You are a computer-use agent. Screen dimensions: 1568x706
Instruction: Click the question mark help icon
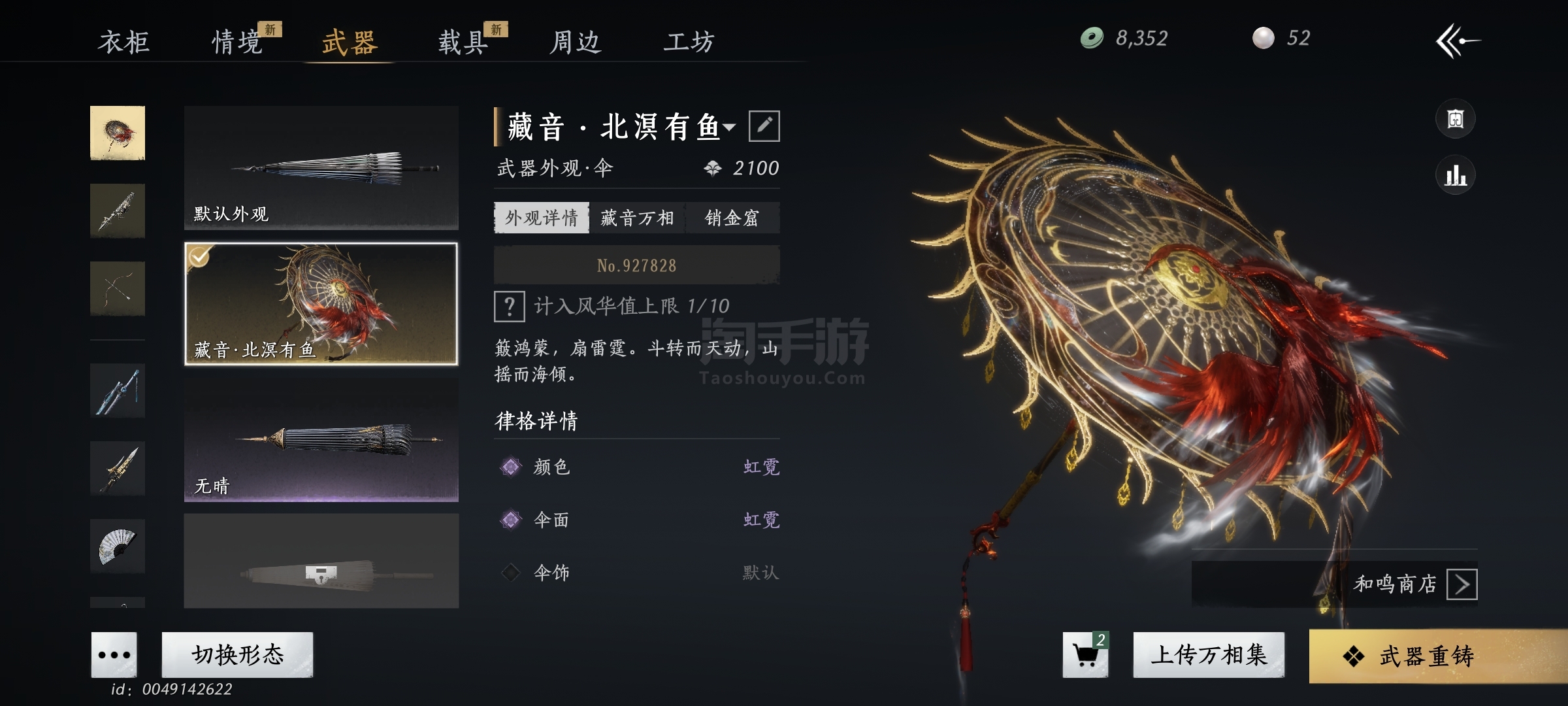(x=510, y=306)
